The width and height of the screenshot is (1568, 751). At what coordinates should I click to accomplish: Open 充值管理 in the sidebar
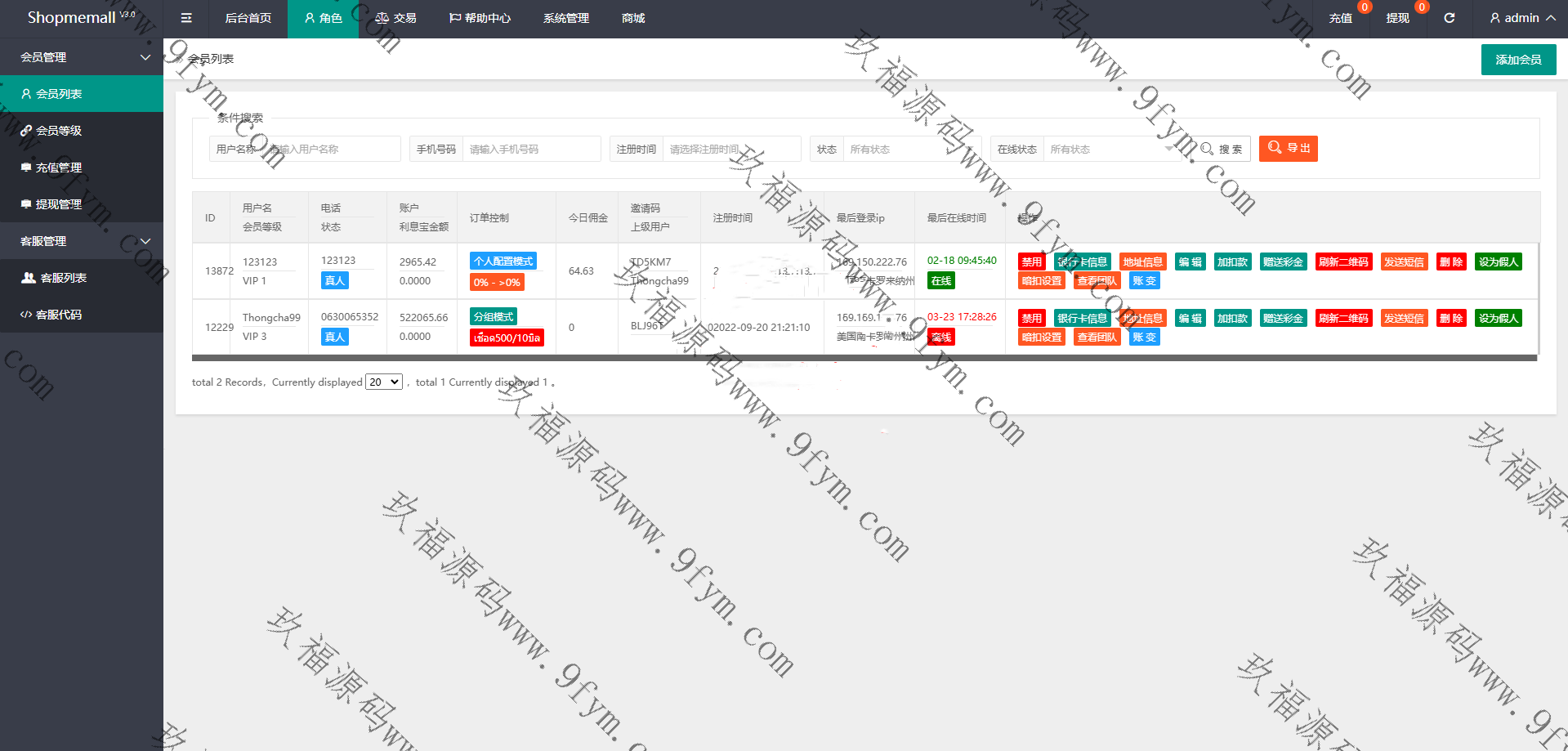coord(58,168)
